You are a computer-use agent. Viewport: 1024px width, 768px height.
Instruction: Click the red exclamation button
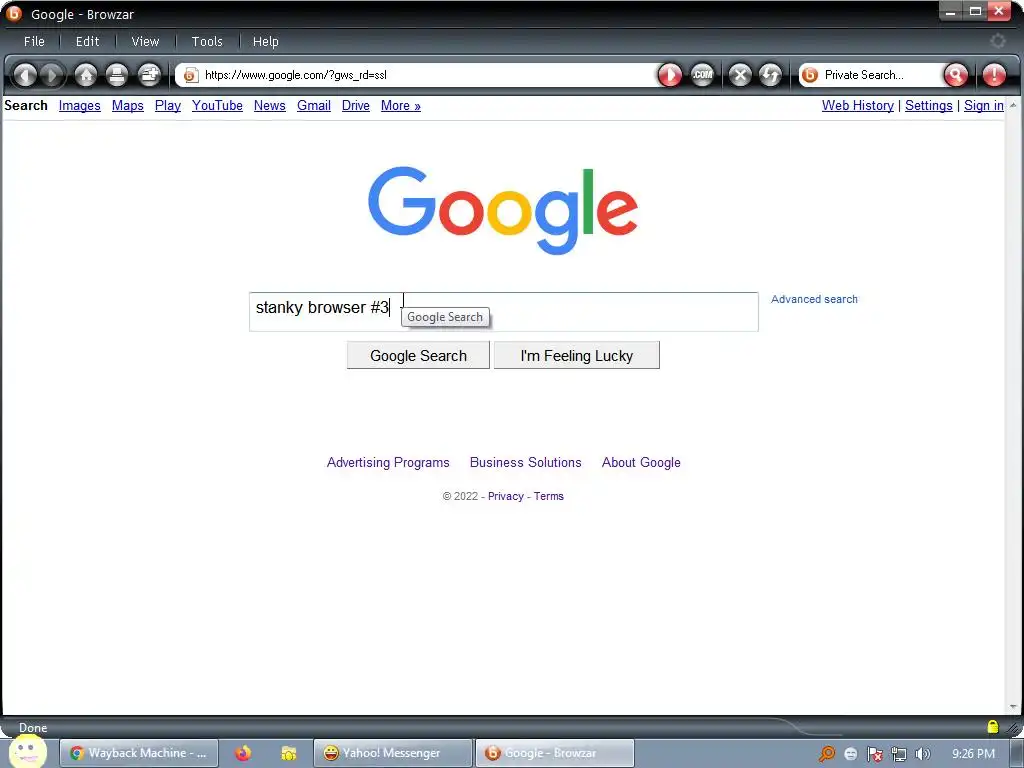click(x=994, y=75)
